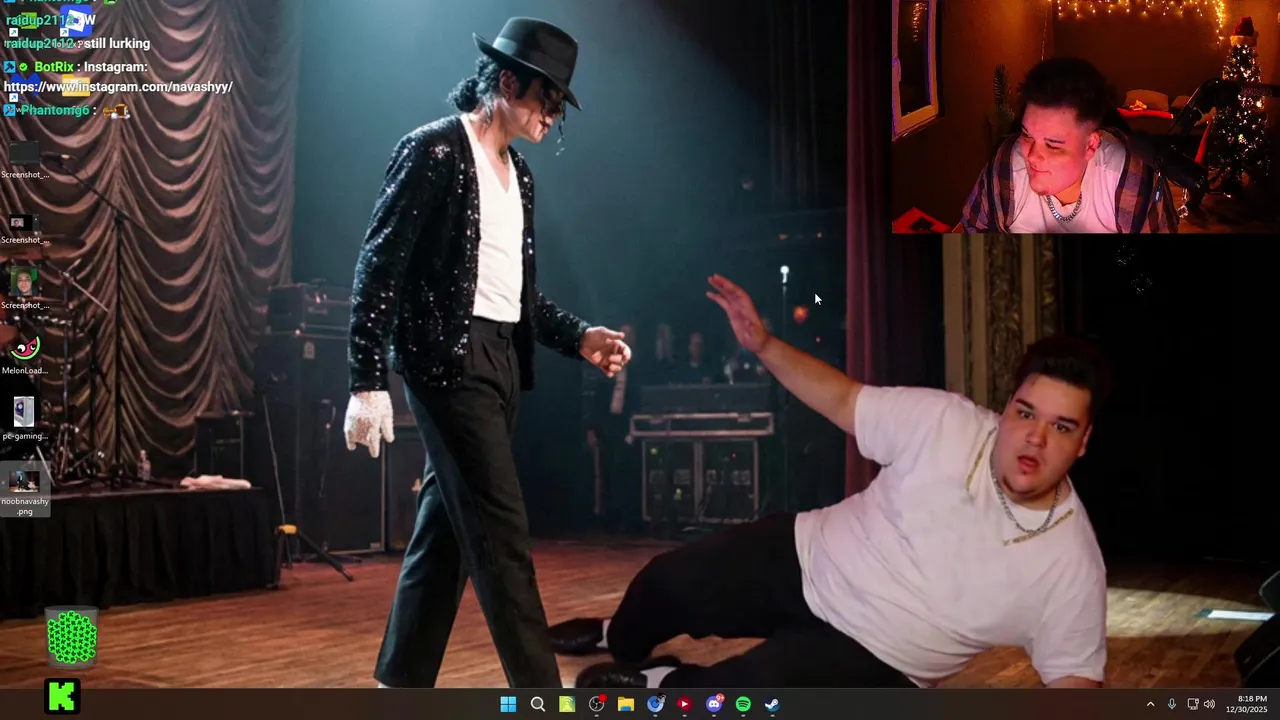Show hidden system tray icons
This screenshot has height=720, width=1280.
click(x=1150, y=704)
